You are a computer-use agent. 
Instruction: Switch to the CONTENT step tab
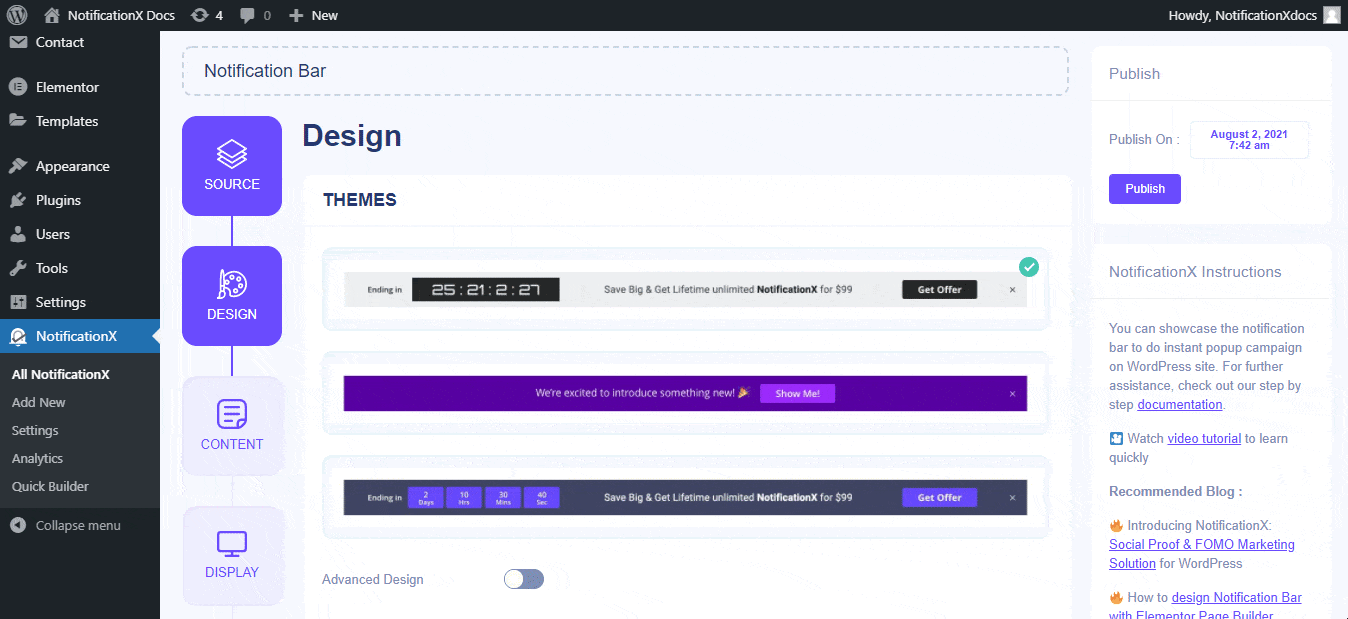232,426
